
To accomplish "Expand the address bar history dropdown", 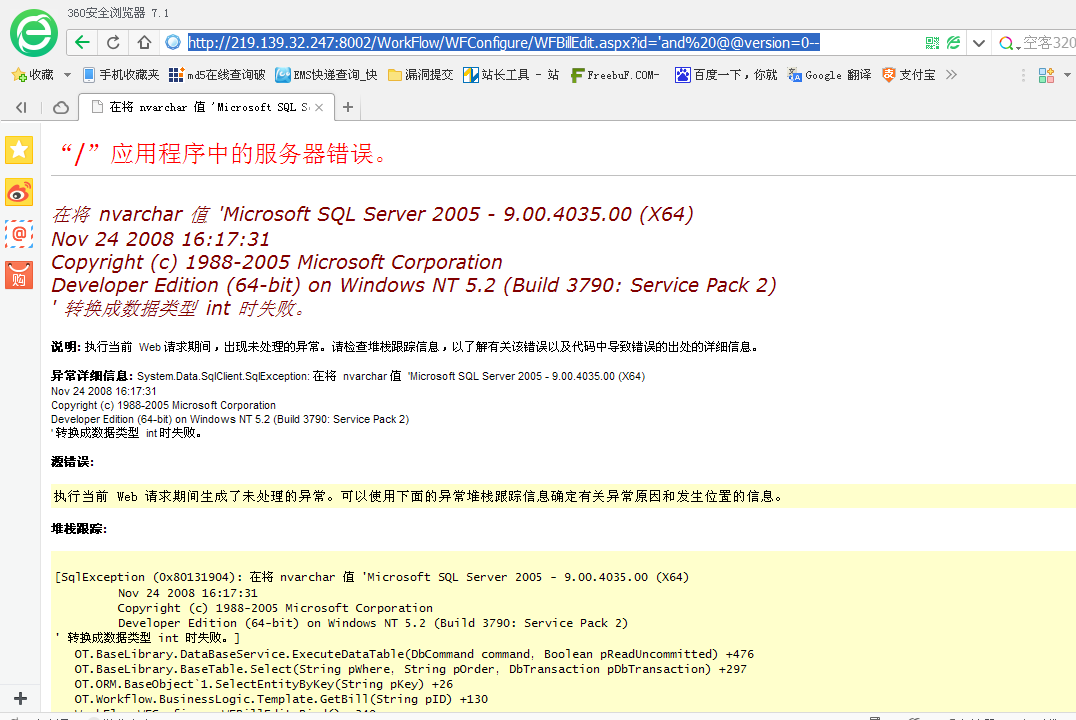I will pyautogui.click(x=979, y=43).
